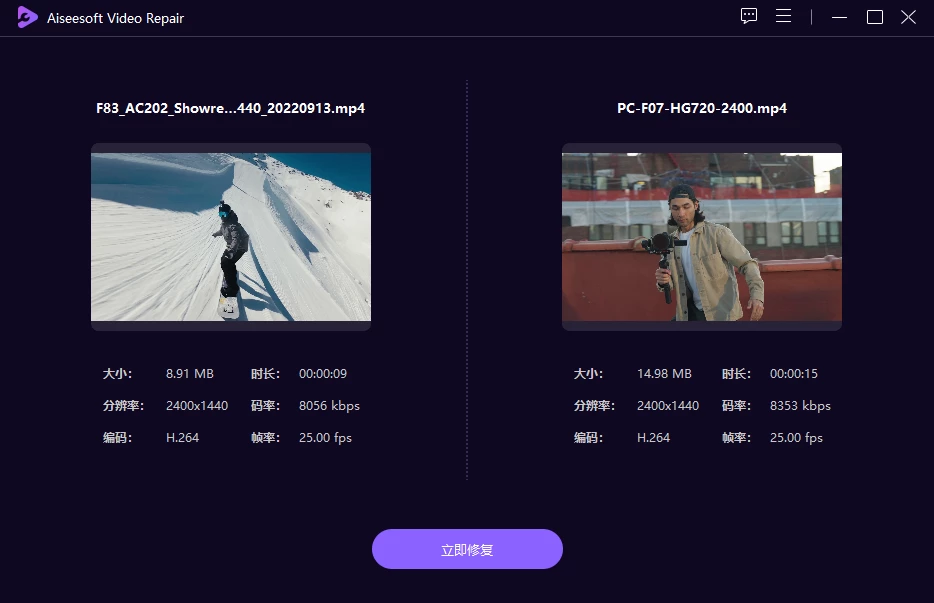Viewport: 934px width, 603px height.
Task: Click the left video's H.264 codec value
Action: [182, 438]
